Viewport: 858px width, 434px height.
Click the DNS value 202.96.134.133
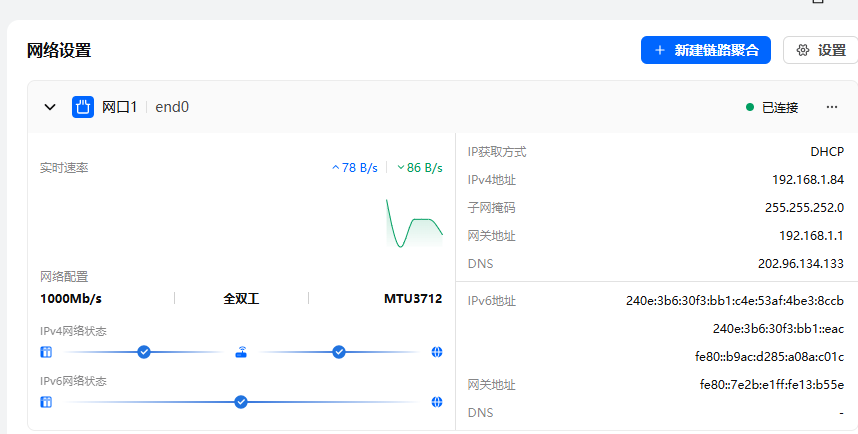pyautogui.click(x=800, y=264)
